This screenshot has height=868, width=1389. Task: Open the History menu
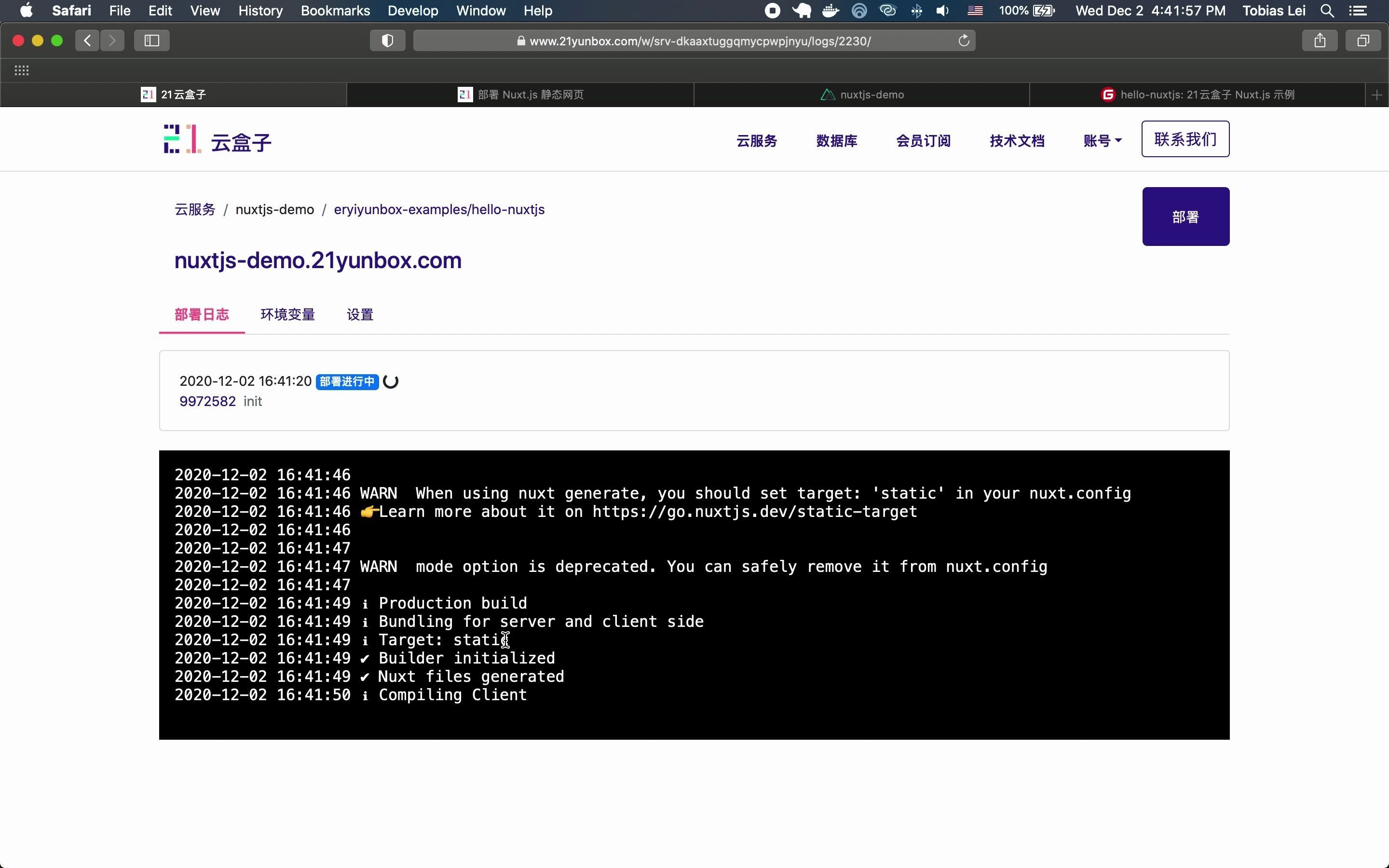click(x=260, y=10)
